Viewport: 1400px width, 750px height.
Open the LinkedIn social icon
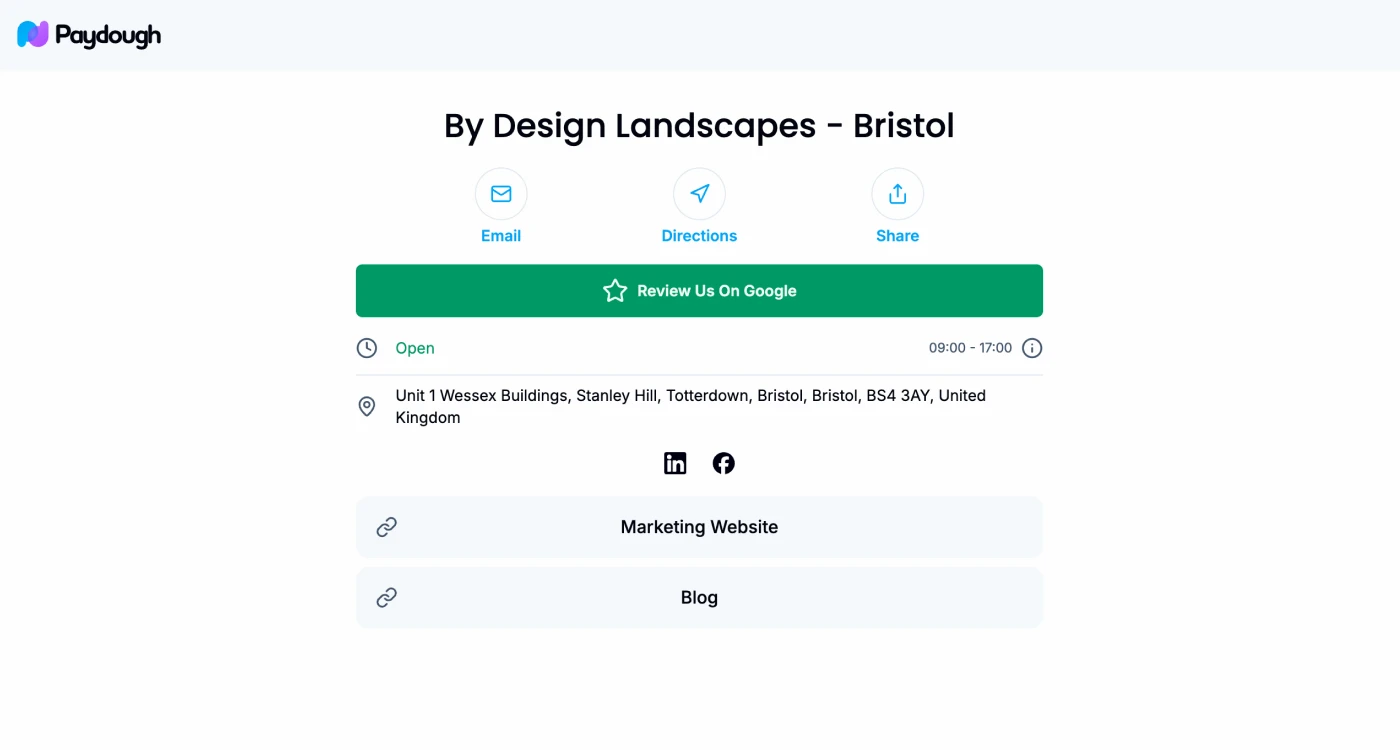(x=675, y=463)
